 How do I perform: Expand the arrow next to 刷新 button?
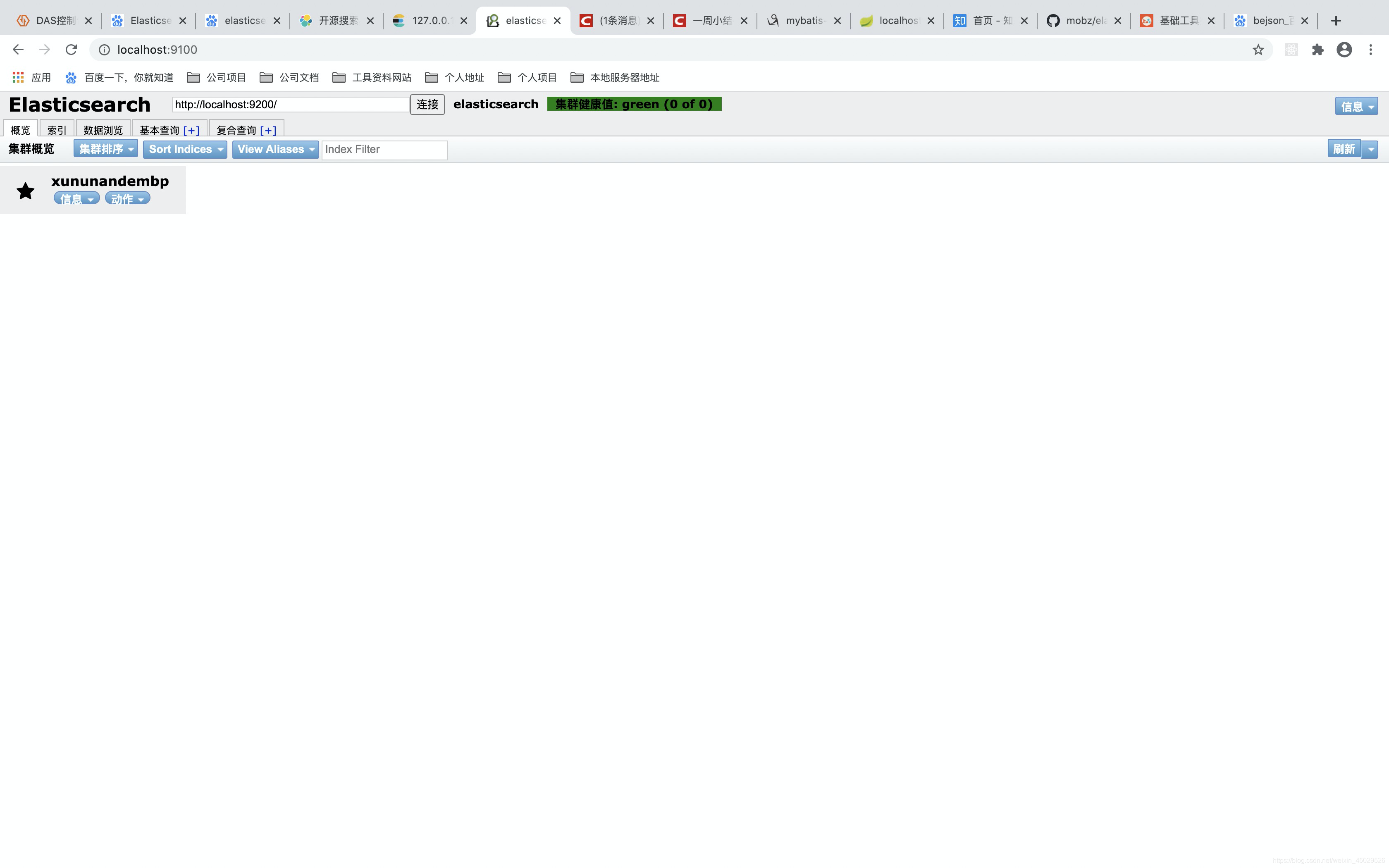click(1371, 149)
